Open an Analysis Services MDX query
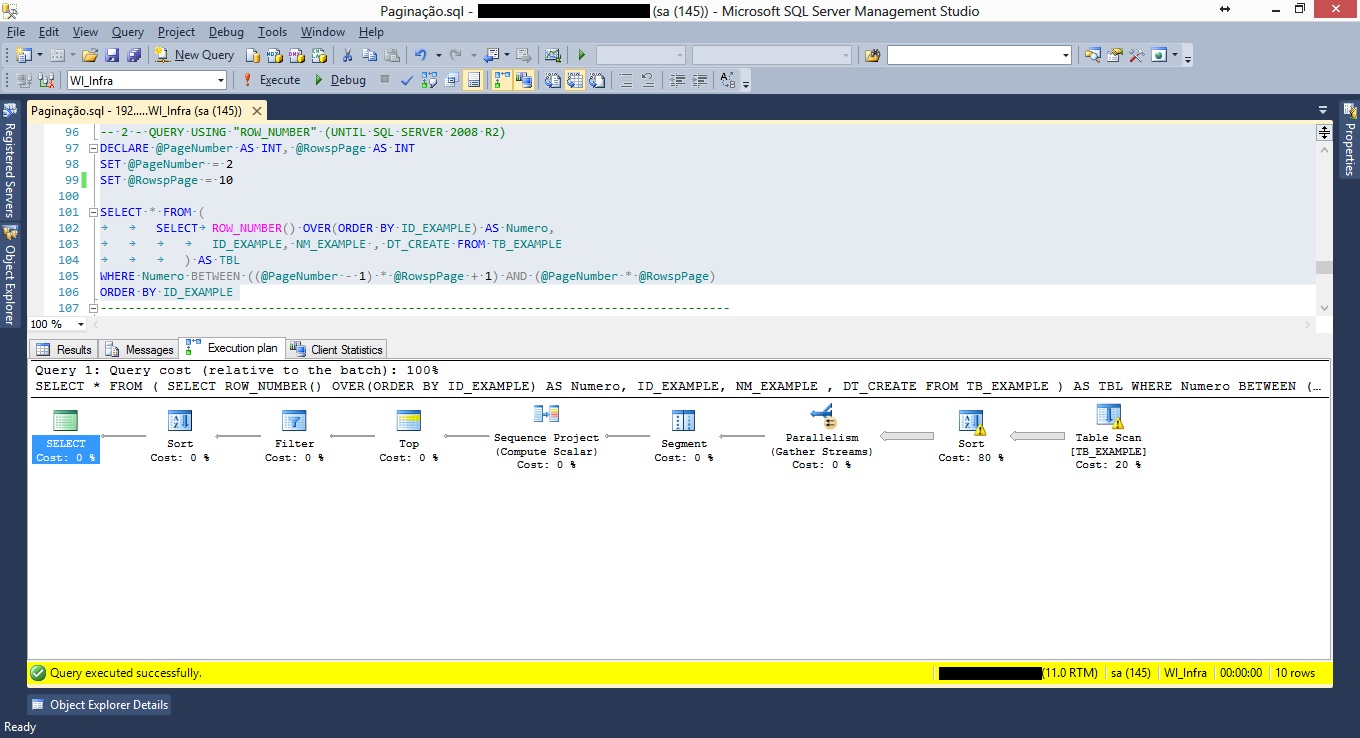Image resolution: width=1360 pixels, height=738 pixels. pyautogui.click(x=274, y=55)
